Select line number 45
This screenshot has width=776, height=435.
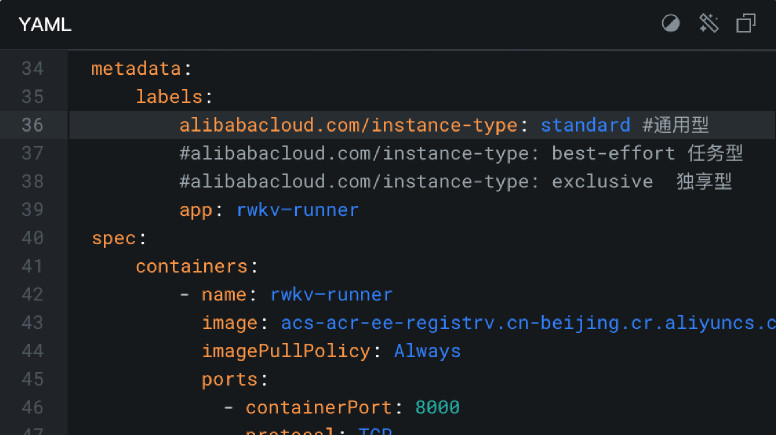(32, 379)
